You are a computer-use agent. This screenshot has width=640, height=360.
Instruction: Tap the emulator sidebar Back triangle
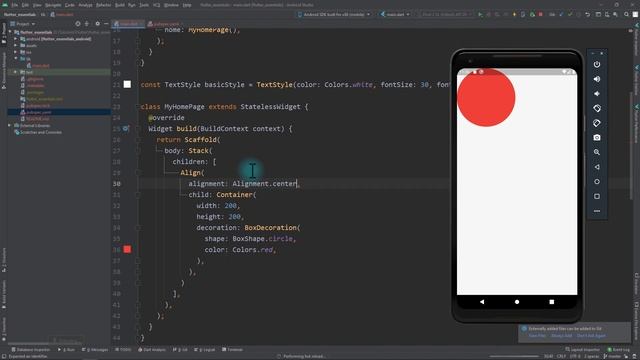click(x=597, y=167)
